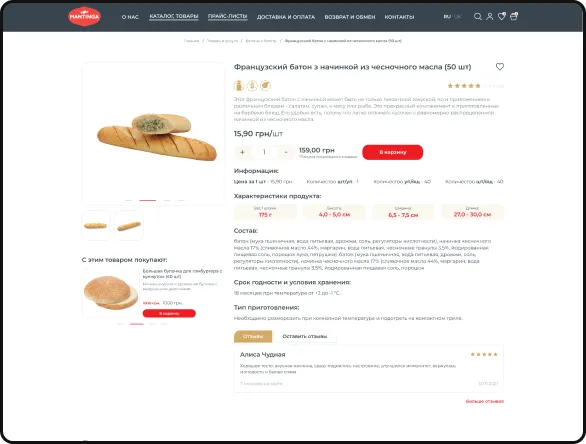This screenshot has height=444, width=586.
Task: Open the search icon in header
Action: click(478, 16)
